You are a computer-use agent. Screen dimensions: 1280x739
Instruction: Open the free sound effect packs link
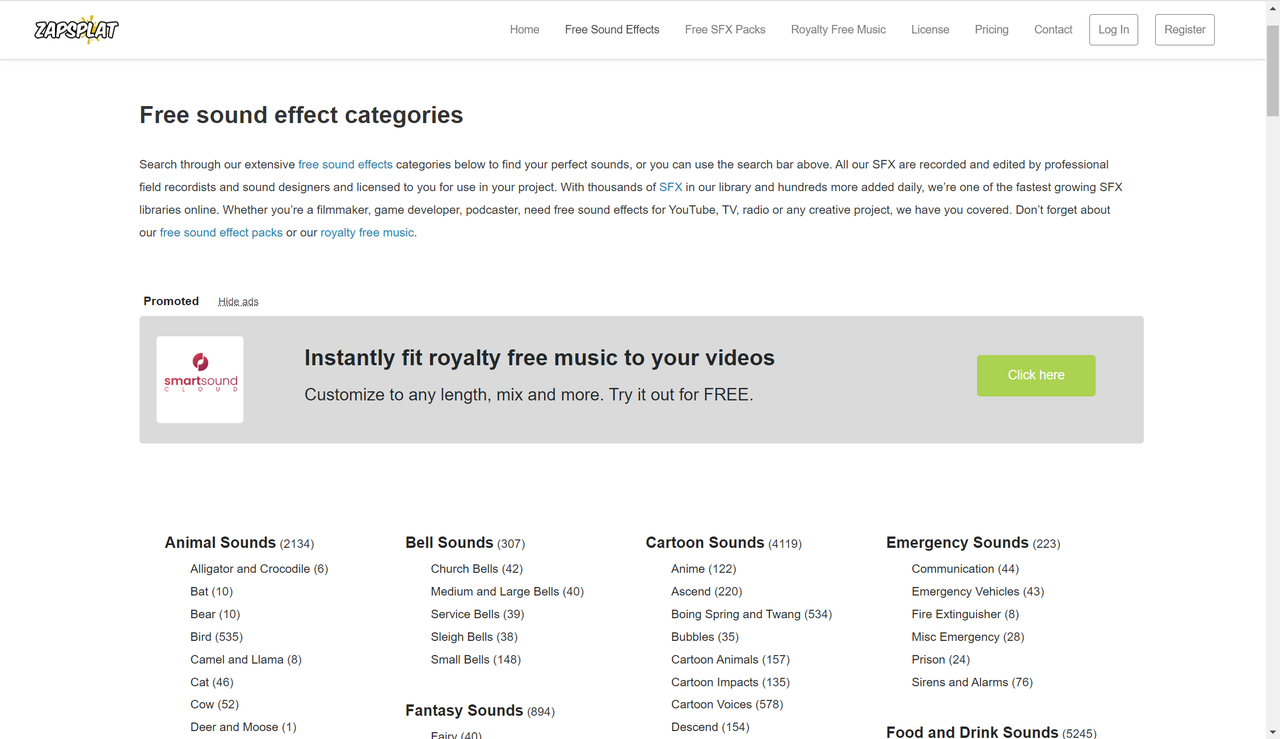221,232
